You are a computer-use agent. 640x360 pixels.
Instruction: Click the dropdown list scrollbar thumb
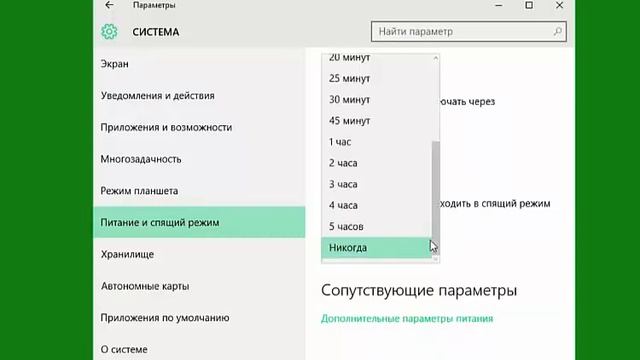pos(436,197)
